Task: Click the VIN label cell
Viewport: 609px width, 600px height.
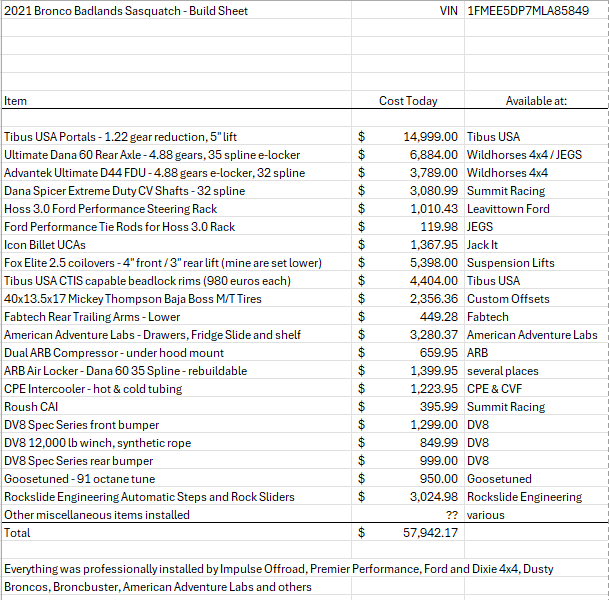Action: 408,11
